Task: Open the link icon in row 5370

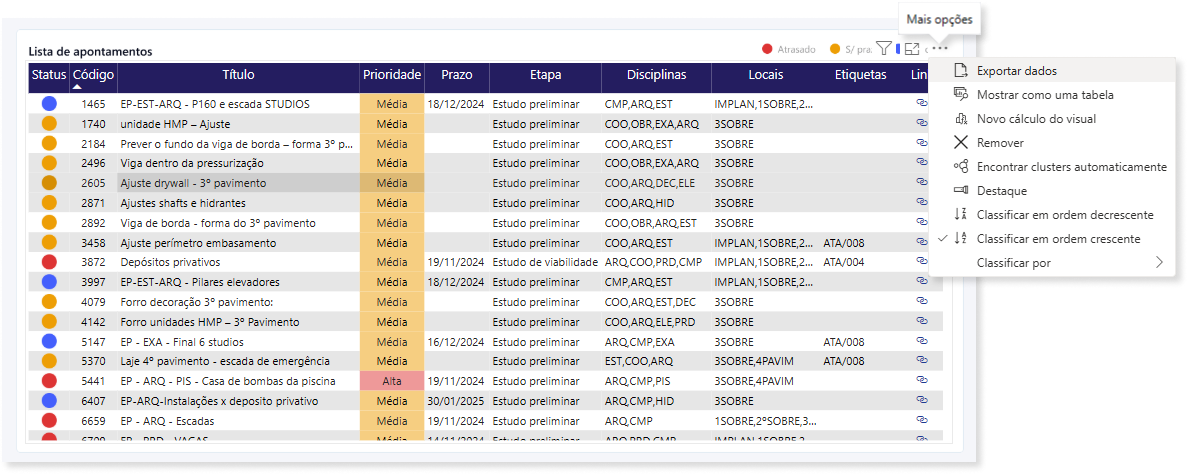Action: [921, 360]
